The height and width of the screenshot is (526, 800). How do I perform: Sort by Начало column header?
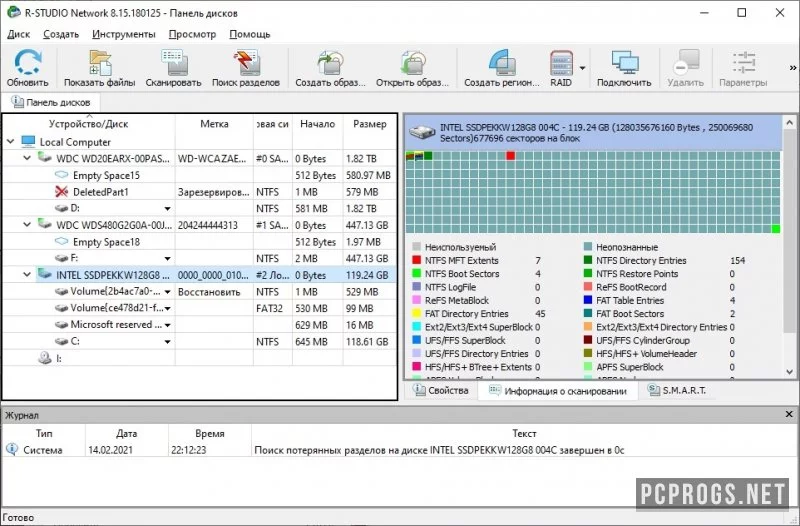(x=317, y=123)
